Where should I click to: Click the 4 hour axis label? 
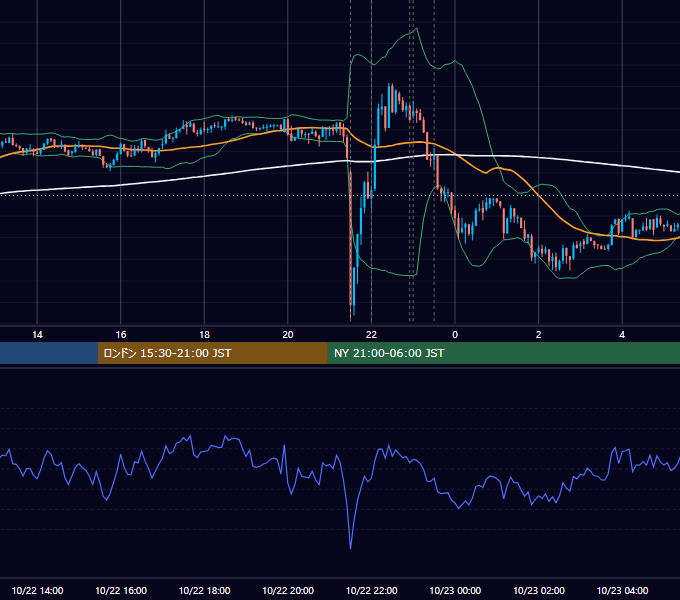622,335
